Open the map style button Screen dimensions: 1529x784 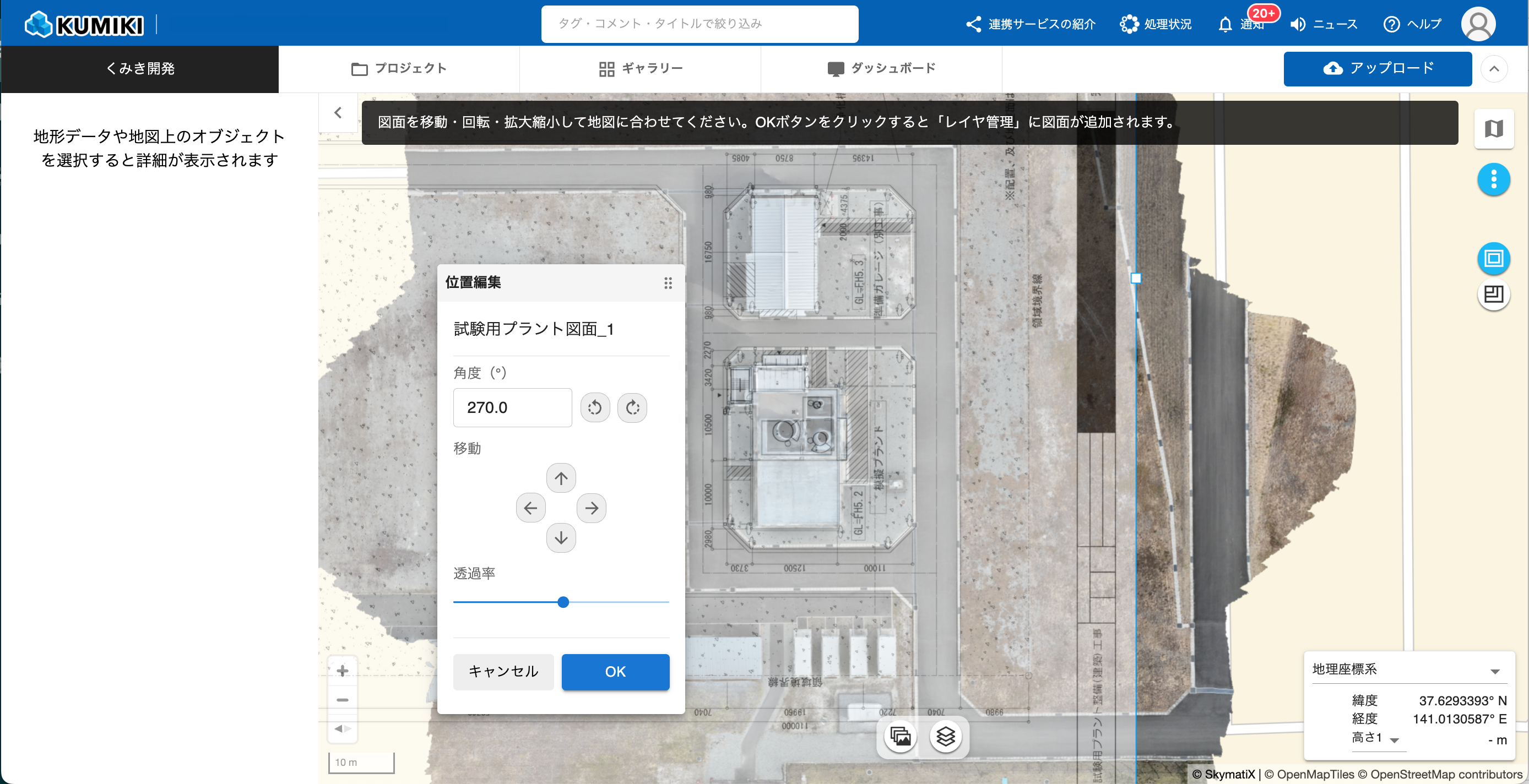[x=1493, y=129]
